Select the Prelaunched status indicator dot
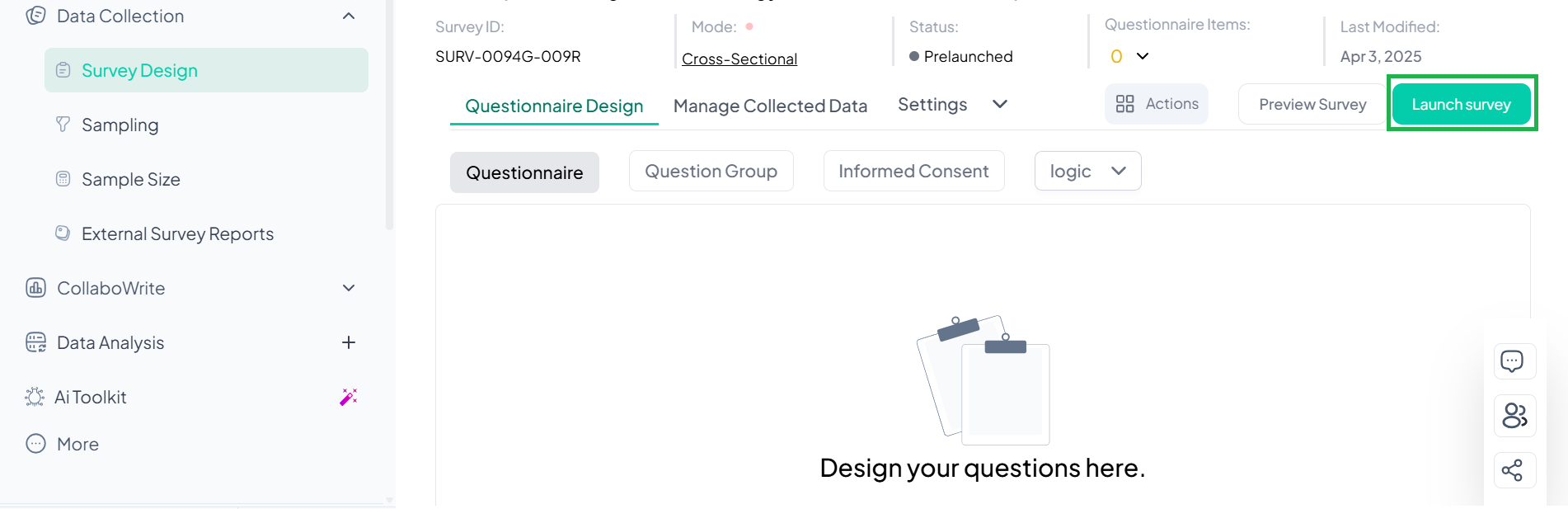 tap(912, 56)
